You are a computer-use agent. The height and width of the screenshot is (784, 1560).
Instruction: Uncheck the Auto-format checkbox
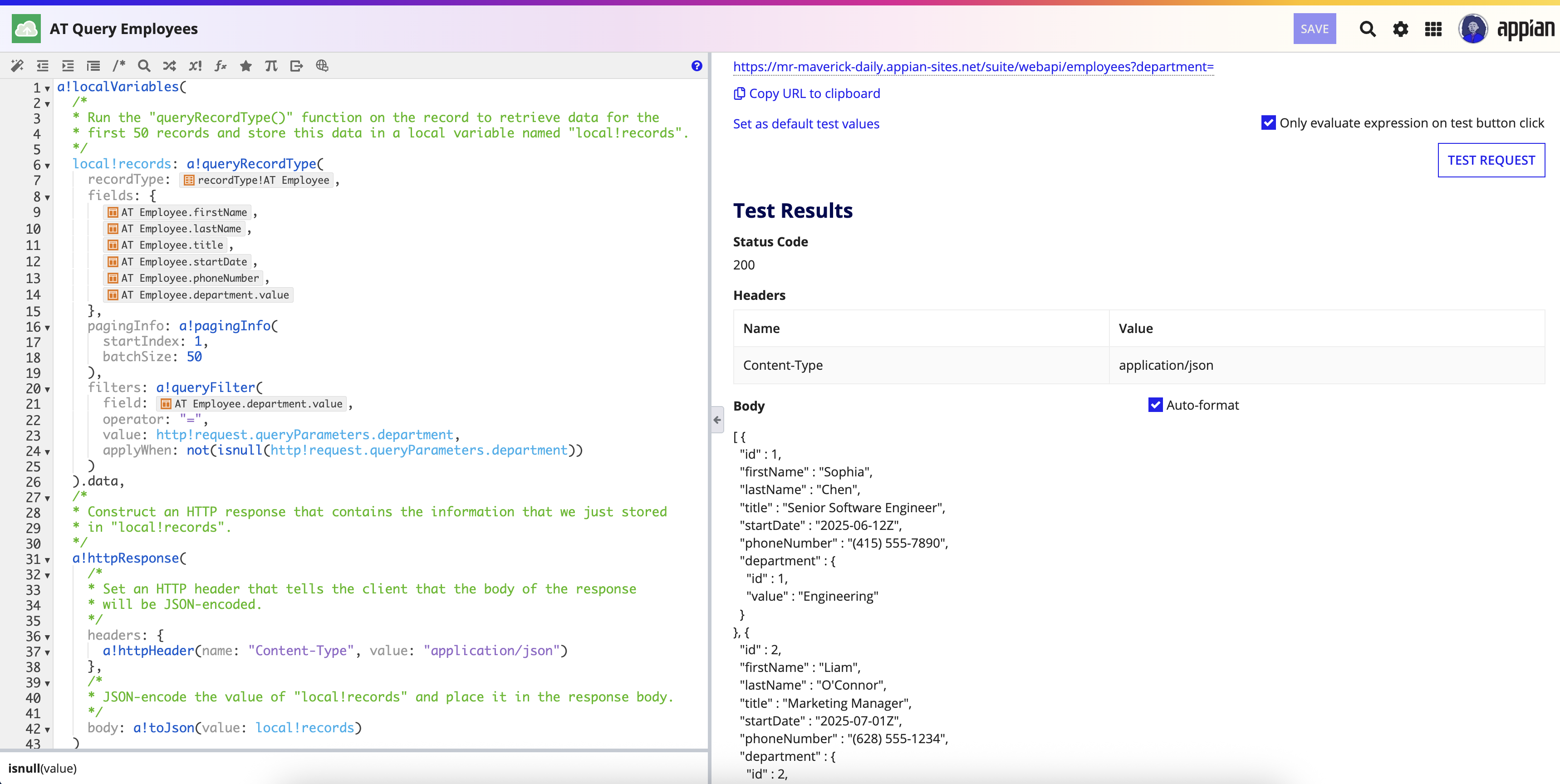1155,405
